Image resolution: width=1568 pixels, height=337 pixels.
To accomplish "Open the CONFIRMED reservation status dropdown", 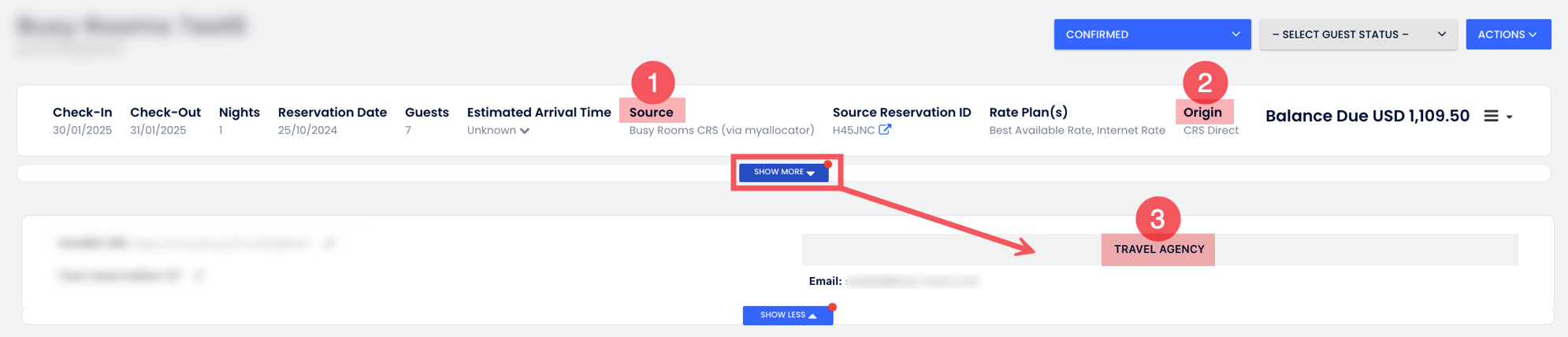I will click(1152, 35).
